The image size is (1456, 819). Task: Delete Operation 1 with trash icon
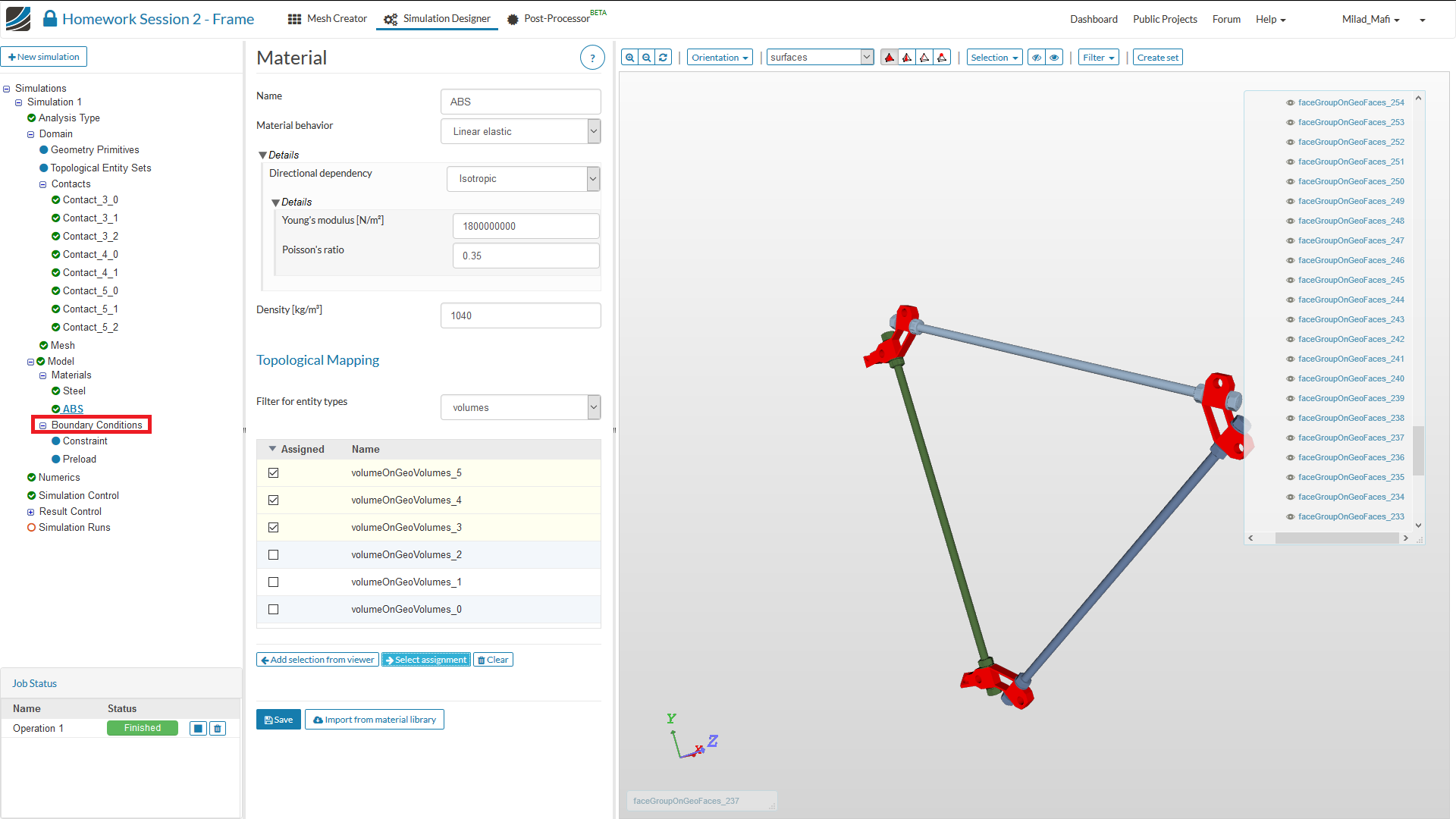point(218,729)
